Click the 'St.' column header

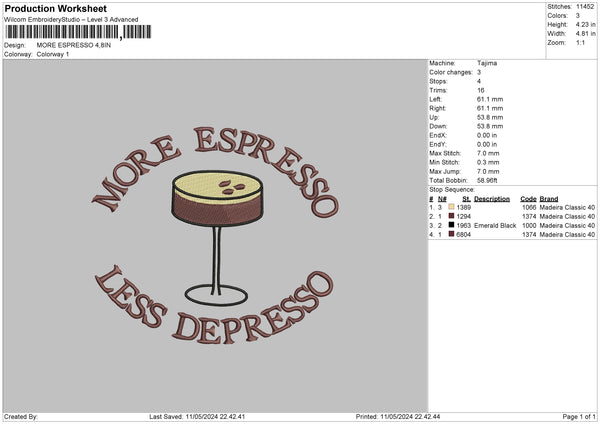click(x=466, y=199)
